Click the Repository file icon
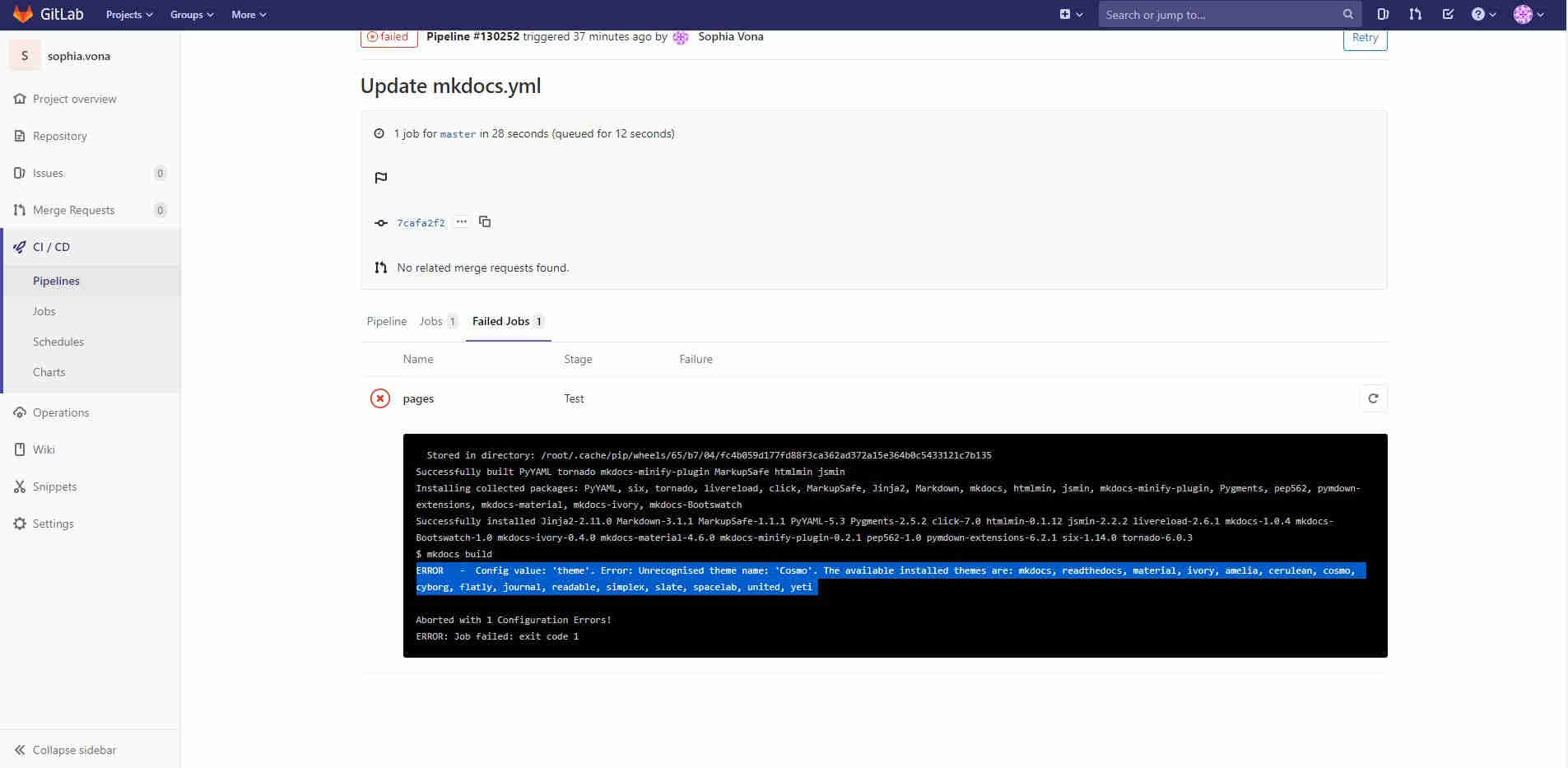 click(20, 136)
